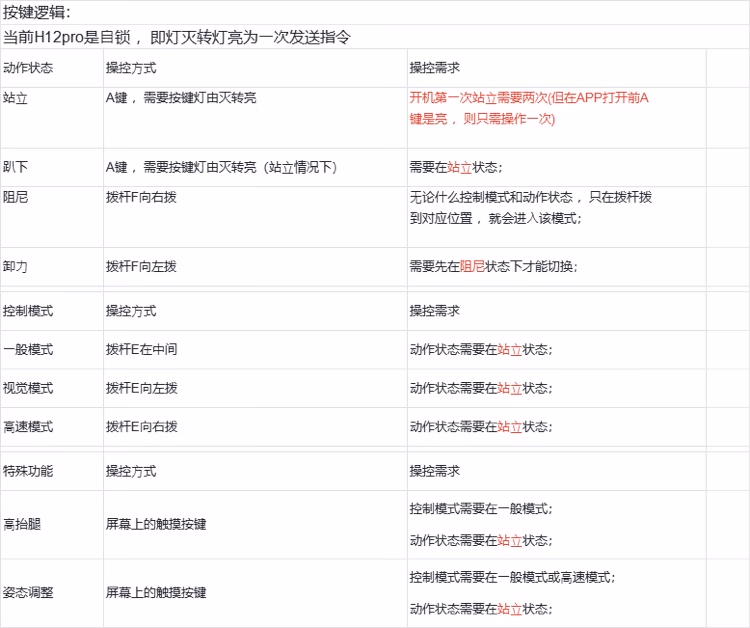This screenshot has height=628, width=750.
Task: Click the 站立 cell in the first column
Action: (15, 98)
